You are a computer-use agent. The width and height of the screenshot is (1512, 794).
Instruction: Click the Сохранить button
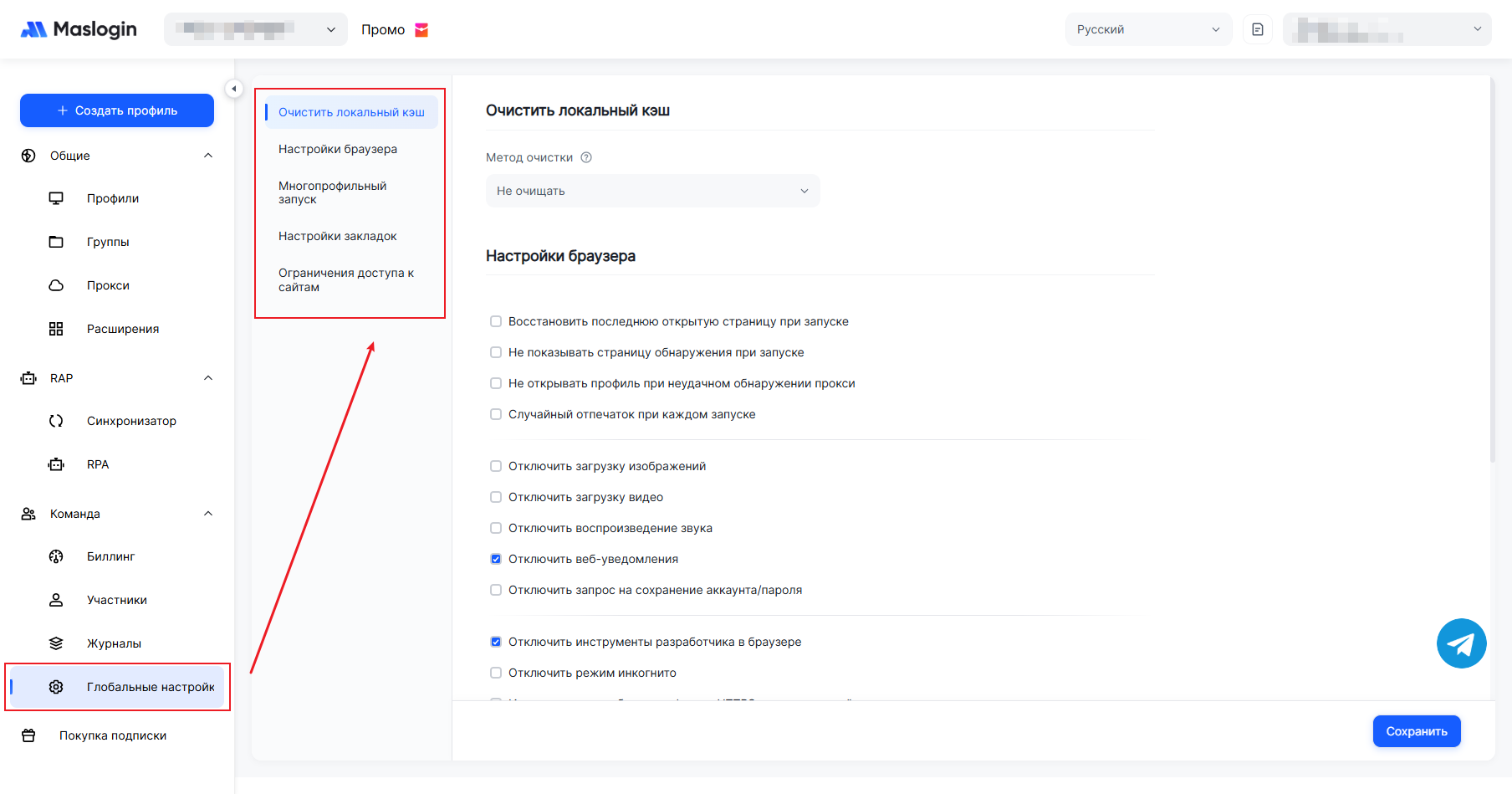click(x=1416, y=731)
